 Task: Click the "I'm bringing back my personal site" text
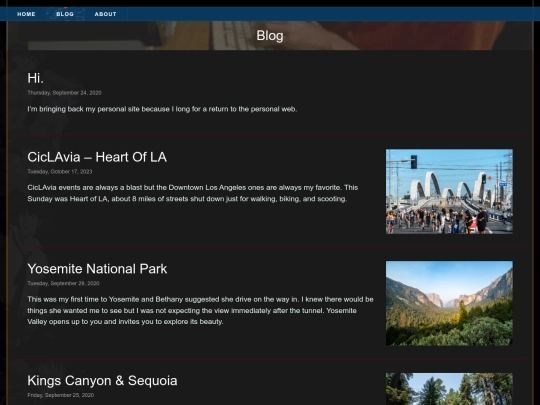tap(162, 109)
